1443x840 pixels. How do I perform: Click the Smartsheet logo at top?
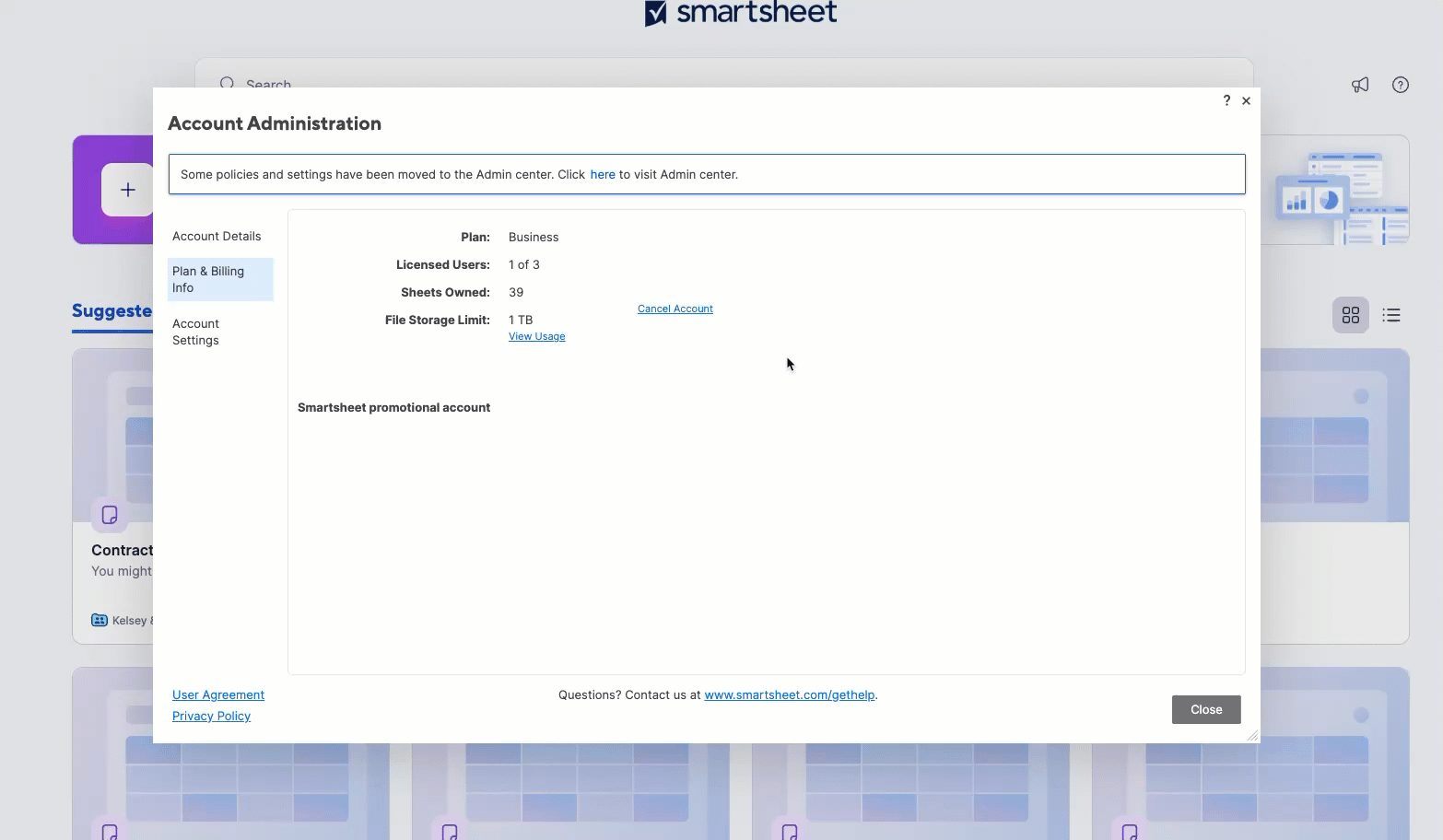[x=741, y=13]
